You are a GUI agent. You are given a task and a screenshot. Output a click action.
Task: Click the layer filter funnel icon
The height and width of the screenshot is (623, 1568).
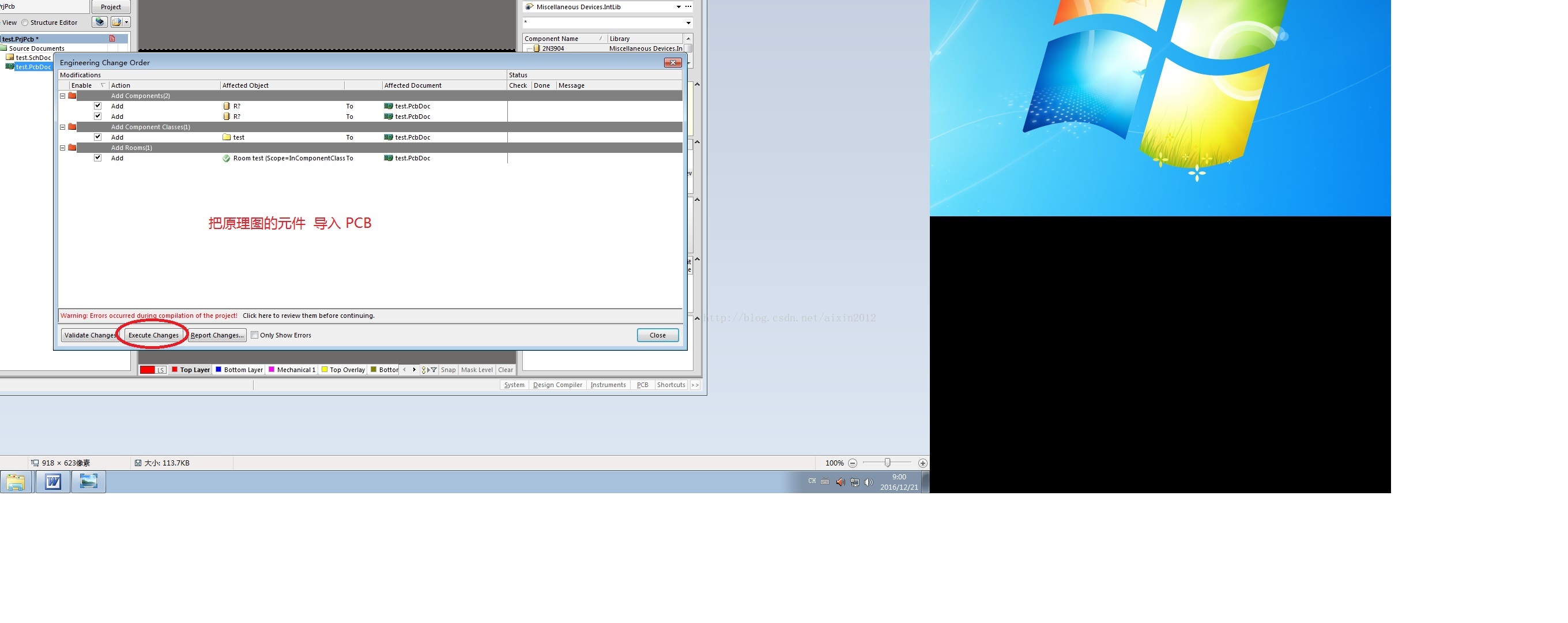tap(434, 370)
